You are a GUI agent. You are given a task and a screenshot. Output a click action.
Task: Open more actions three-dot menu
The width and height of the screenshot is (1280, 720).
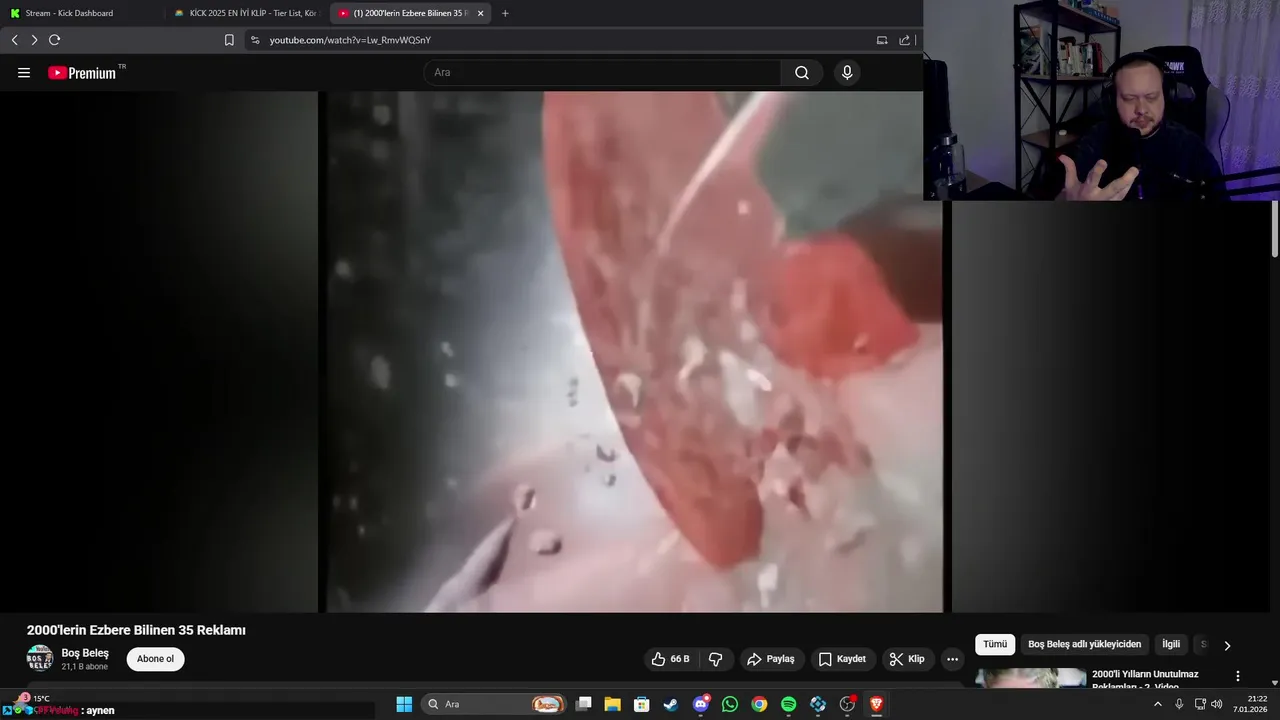coord(952,659)
